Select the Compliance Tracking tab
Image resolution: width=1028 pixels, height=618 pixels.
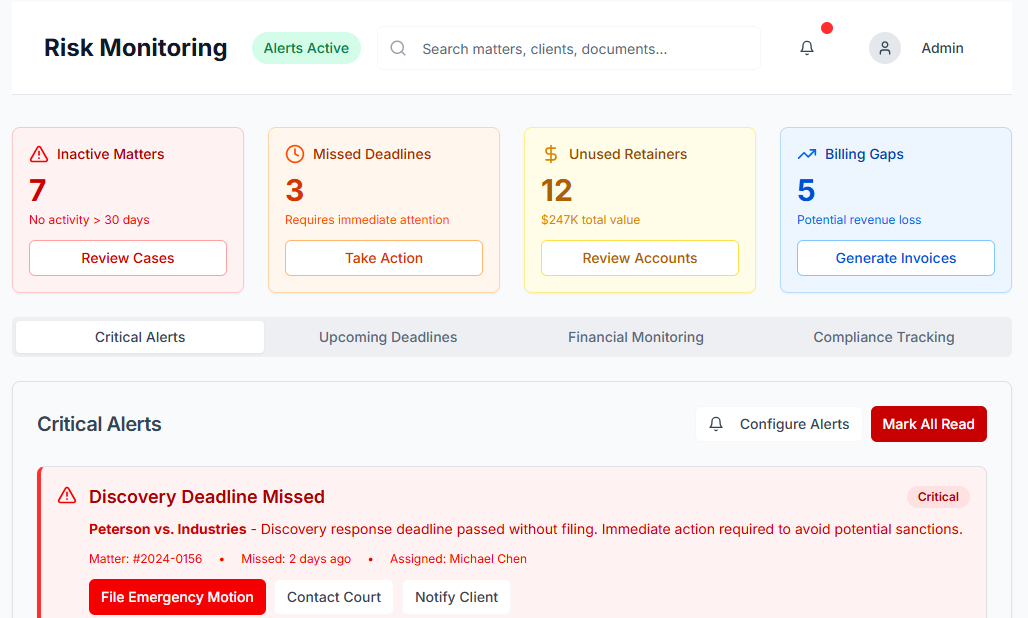(884, 337)
